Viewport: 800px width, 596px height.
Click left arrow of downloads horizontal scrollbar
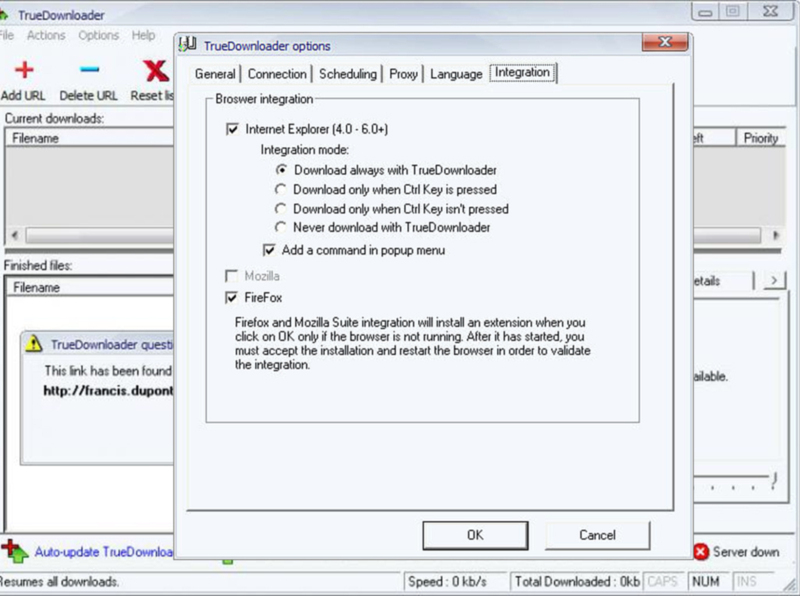(15, 235)
